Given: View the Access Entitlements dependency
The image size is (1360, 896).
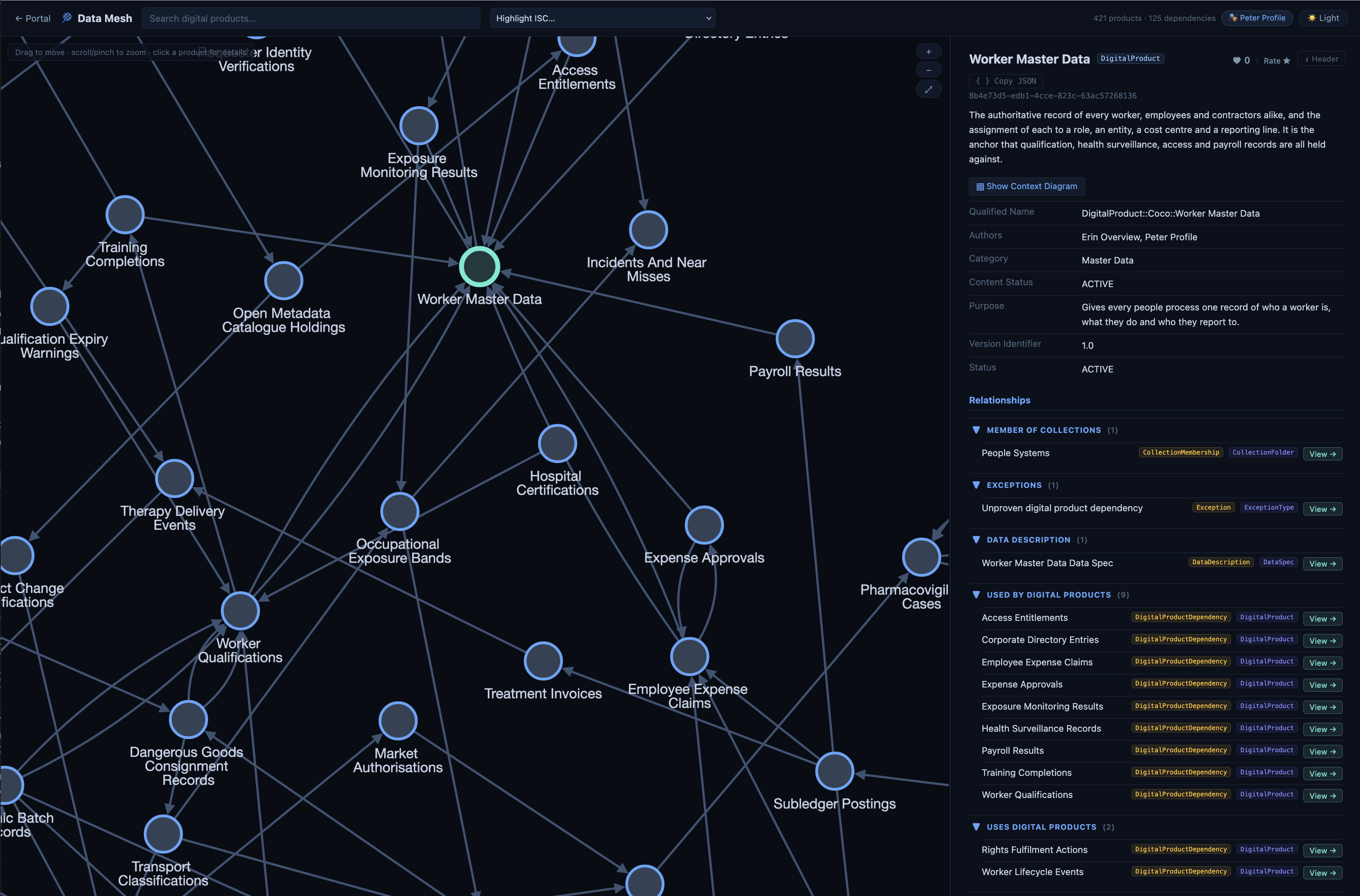Looking at the screenshot, I should [x=1322, y=618].
